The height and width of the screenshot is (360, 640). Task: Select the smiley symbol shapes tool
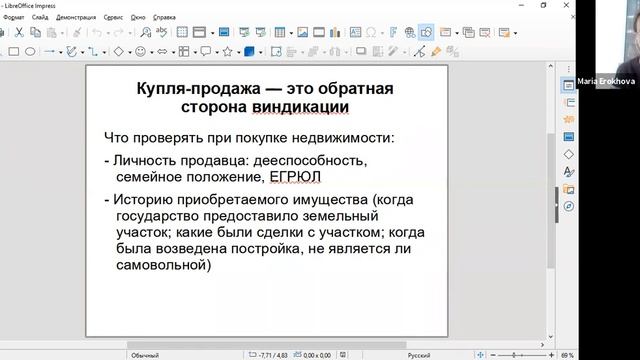point(140,52)
